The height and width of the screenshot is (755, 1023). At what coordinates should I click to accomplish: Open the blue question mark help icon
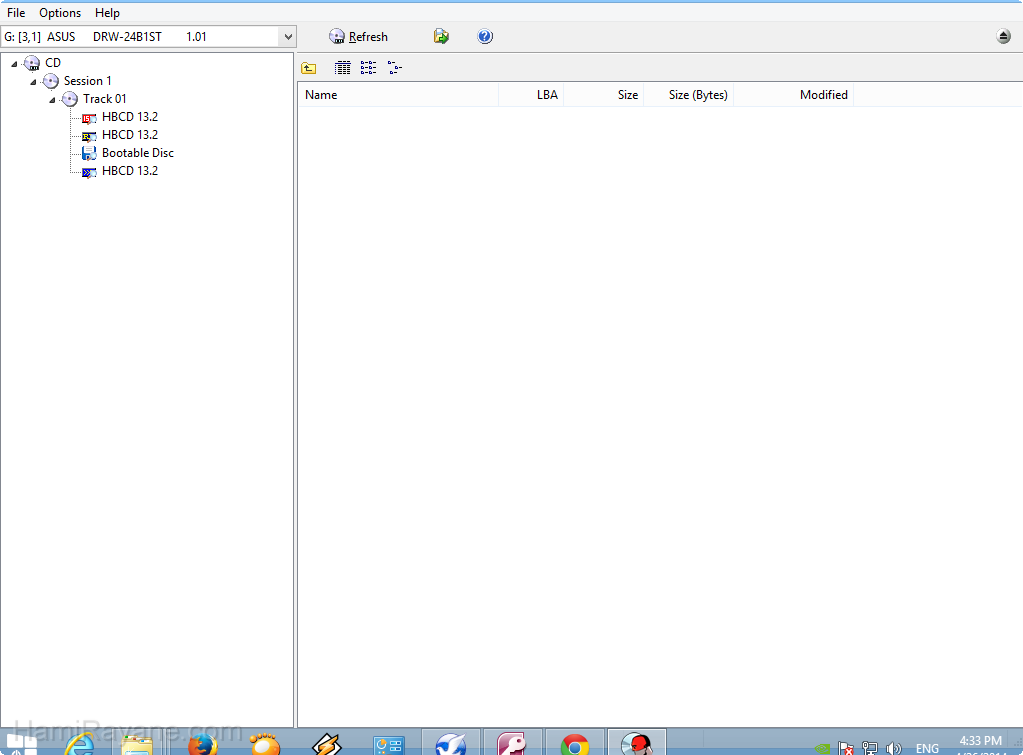[x=485, y=37]
